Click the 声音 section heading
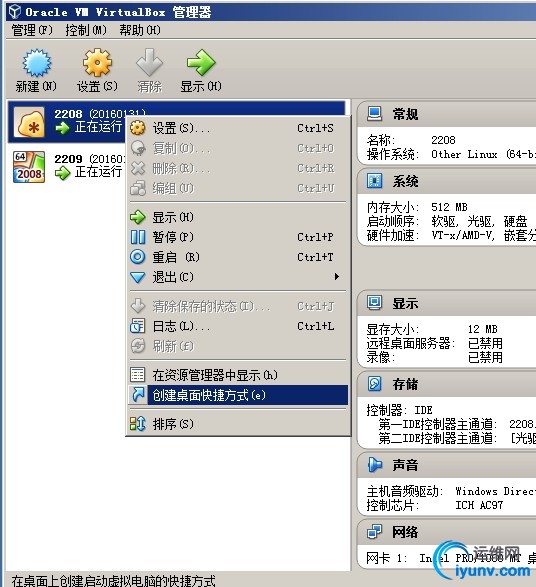This screenshot has width=536, height=587. [x=405, y=465]
